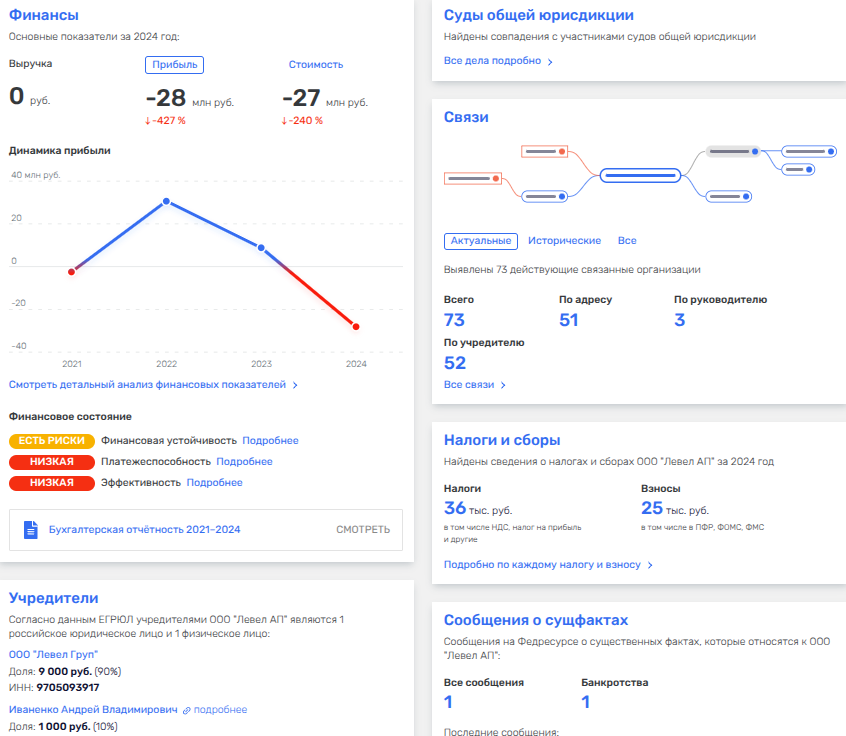Click the document icon beside Бухгалтерская отчётность
This screenshot has height=736, width=846.
[x=31, y=529]
